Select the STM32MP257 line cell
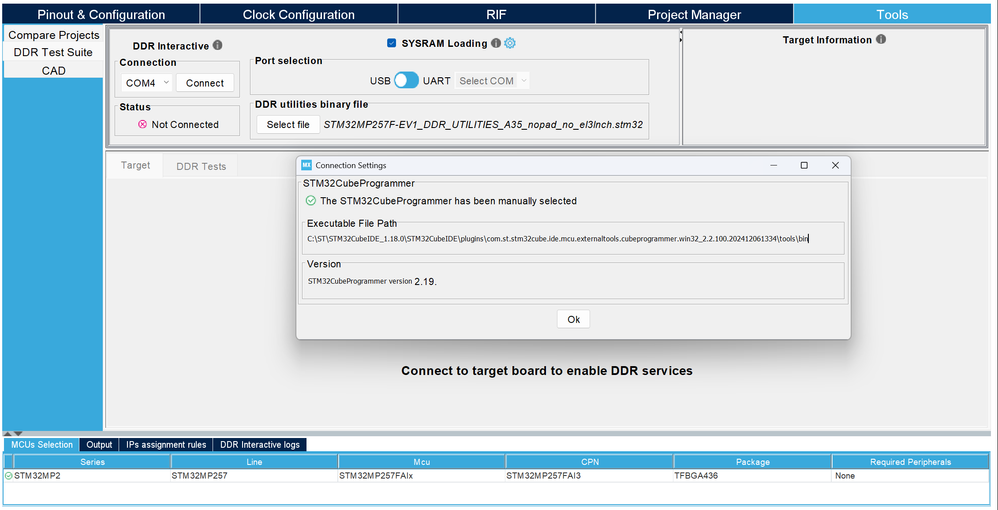Screen dimensions: 998x510 (255, 476)
